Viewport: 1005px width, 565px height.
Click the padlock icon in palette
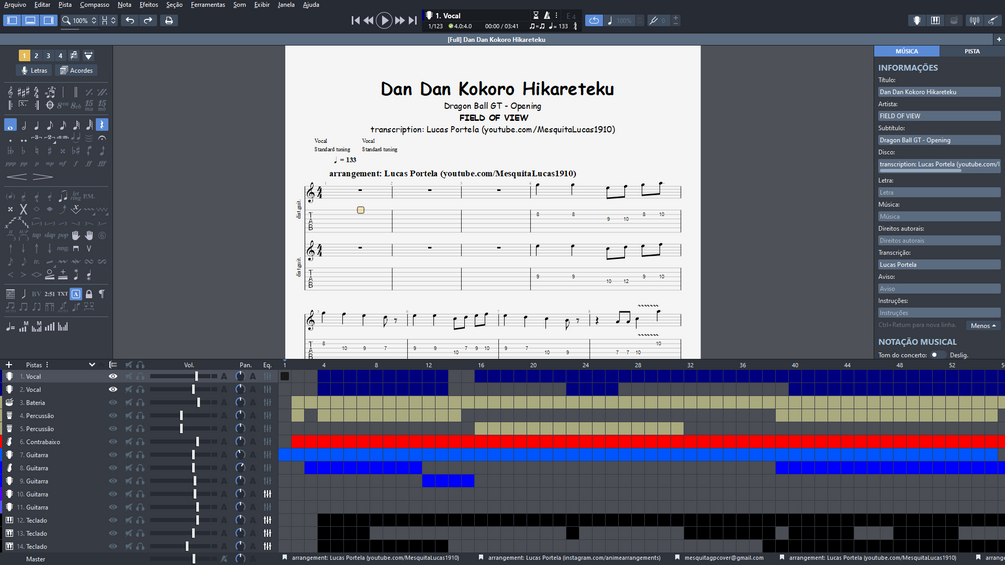(x=89, y=294)
